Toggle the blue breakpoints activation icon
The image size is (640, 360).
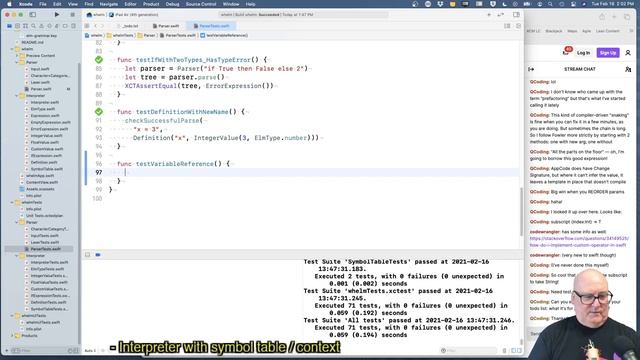(x=98, y=255)
